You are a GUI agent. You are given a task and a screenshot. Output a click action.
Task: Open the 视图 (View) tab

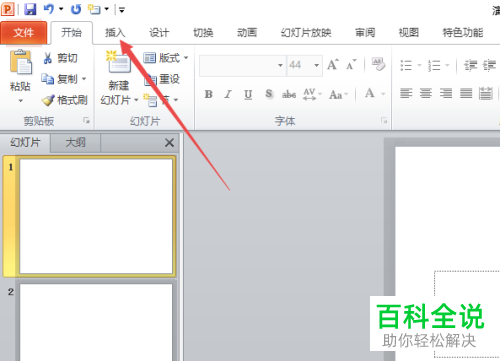click(409, 33)
